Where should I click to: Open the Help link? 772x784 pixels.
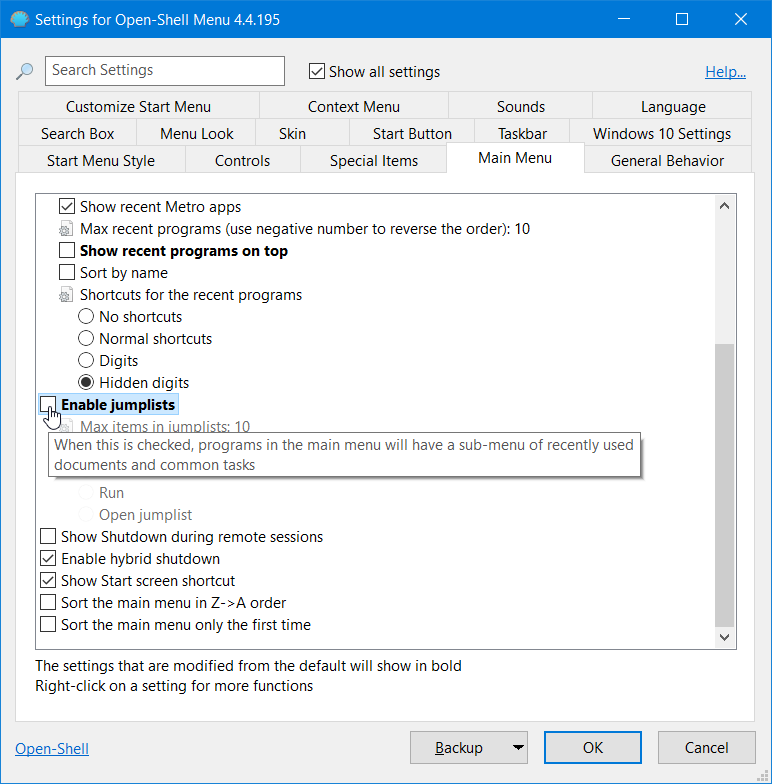coord(726,72)
